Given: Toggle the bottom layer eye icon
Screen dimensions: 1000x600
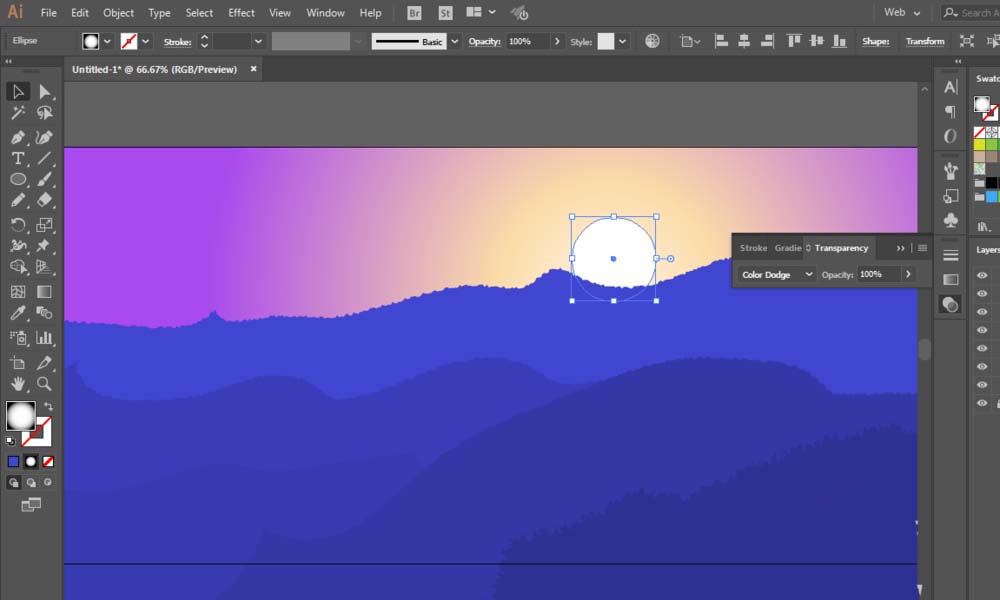Looking at the screenshot, I should (x=982, y=403).
